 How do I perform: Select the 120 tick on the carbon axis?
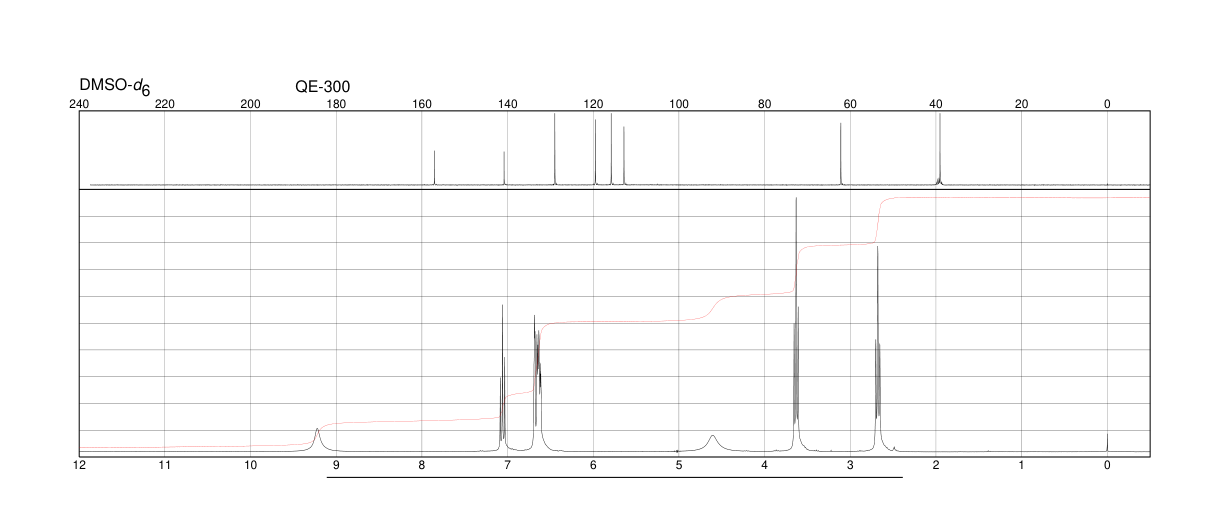pyautogui.click(x=593, y=104)
